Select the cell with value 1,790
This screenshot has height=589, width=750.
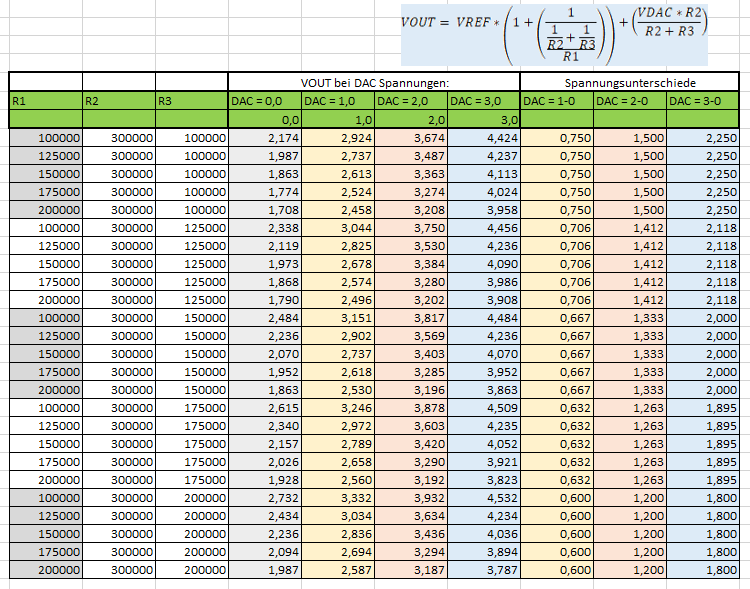265,300
